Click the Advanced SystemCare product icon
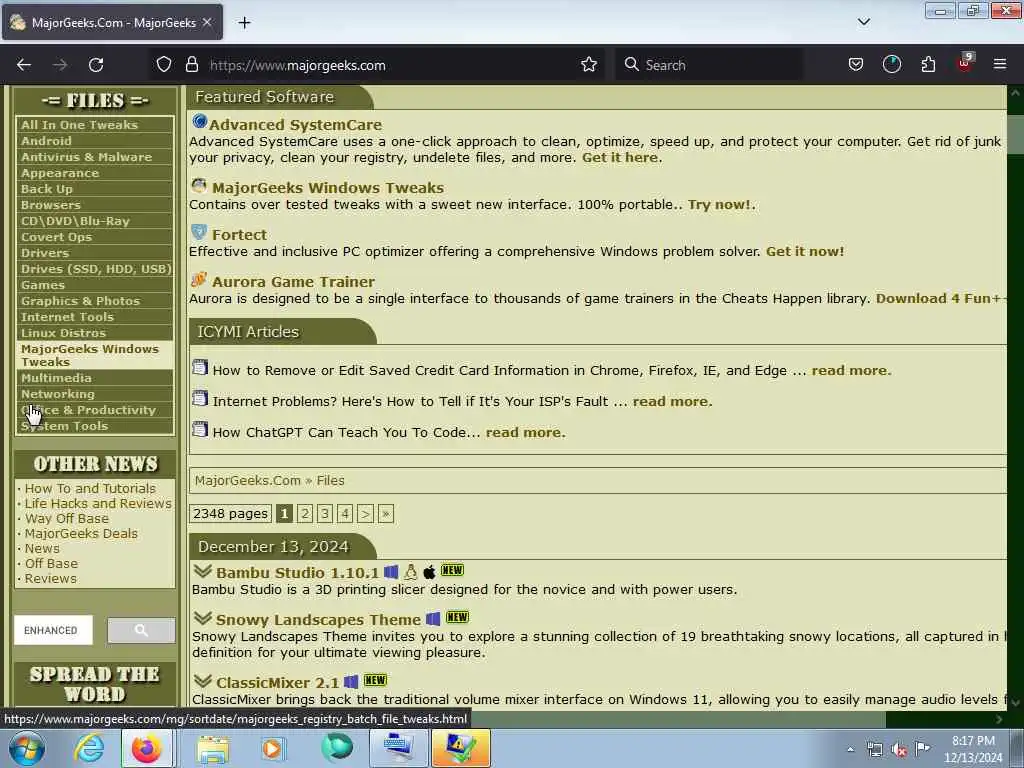The height and width of the screenshot is (768, 1024). point(200,121)
